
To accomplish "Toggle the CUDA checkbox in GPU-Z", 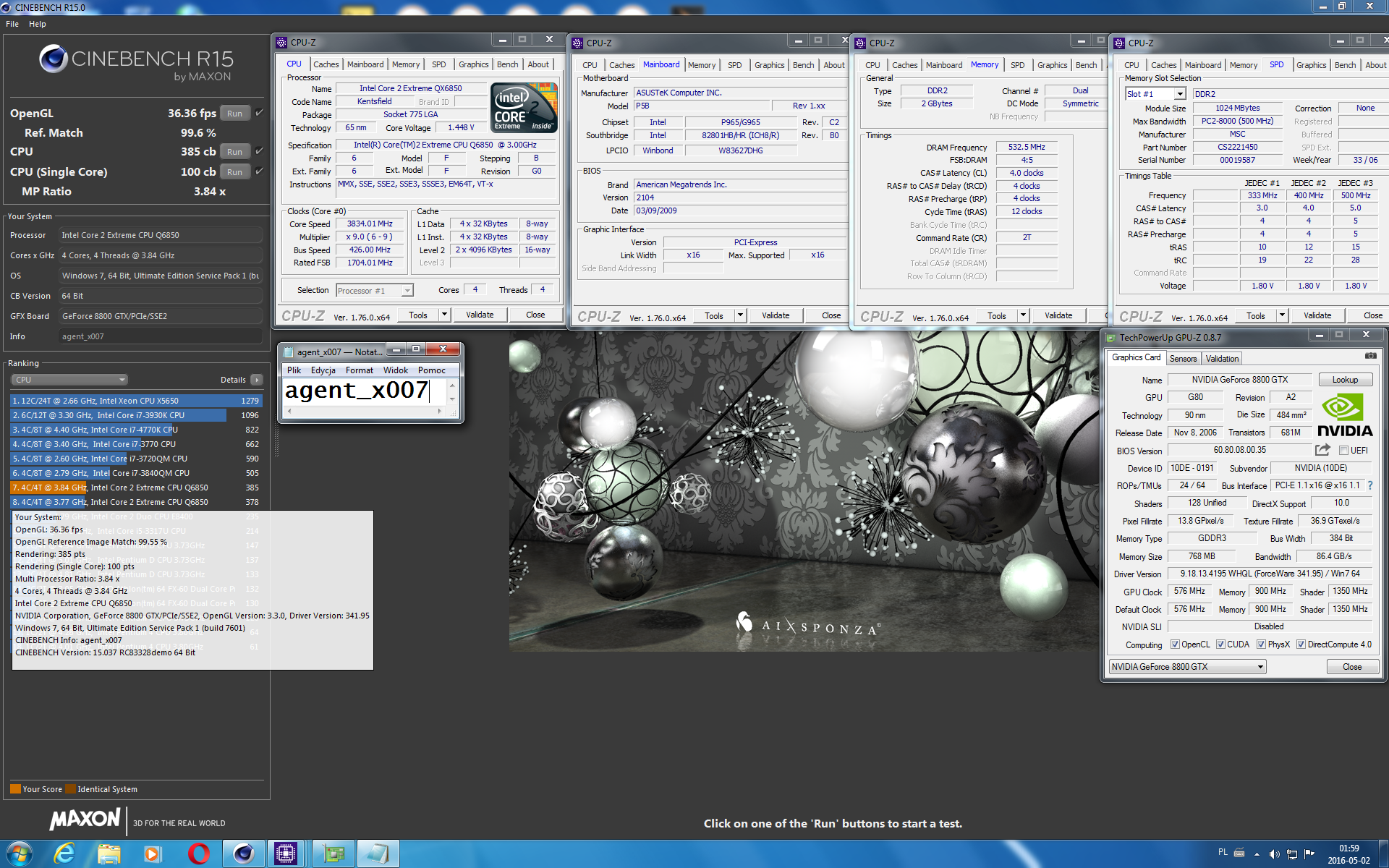I will click(x=1221, y=644).
